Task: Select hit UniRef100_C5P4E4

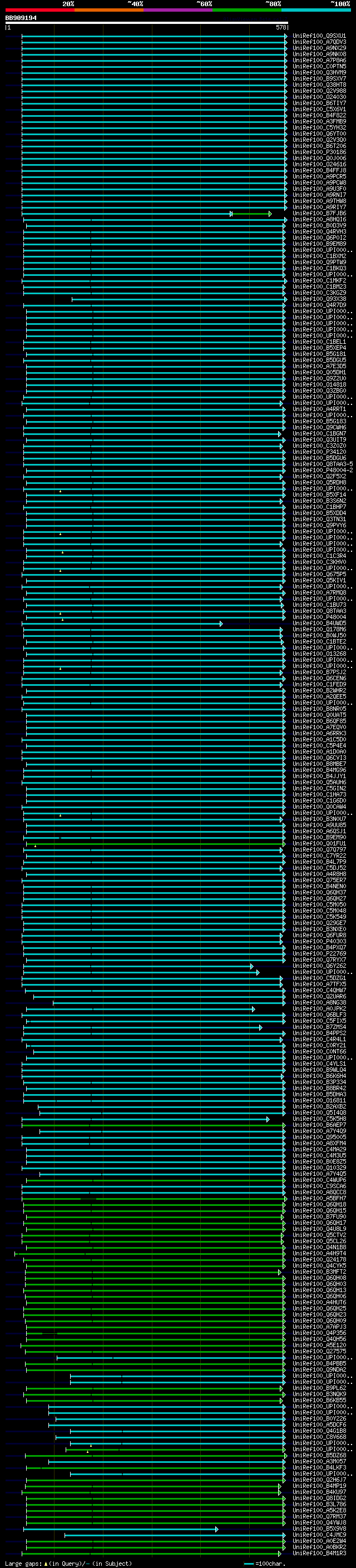Action: [319, 746]
